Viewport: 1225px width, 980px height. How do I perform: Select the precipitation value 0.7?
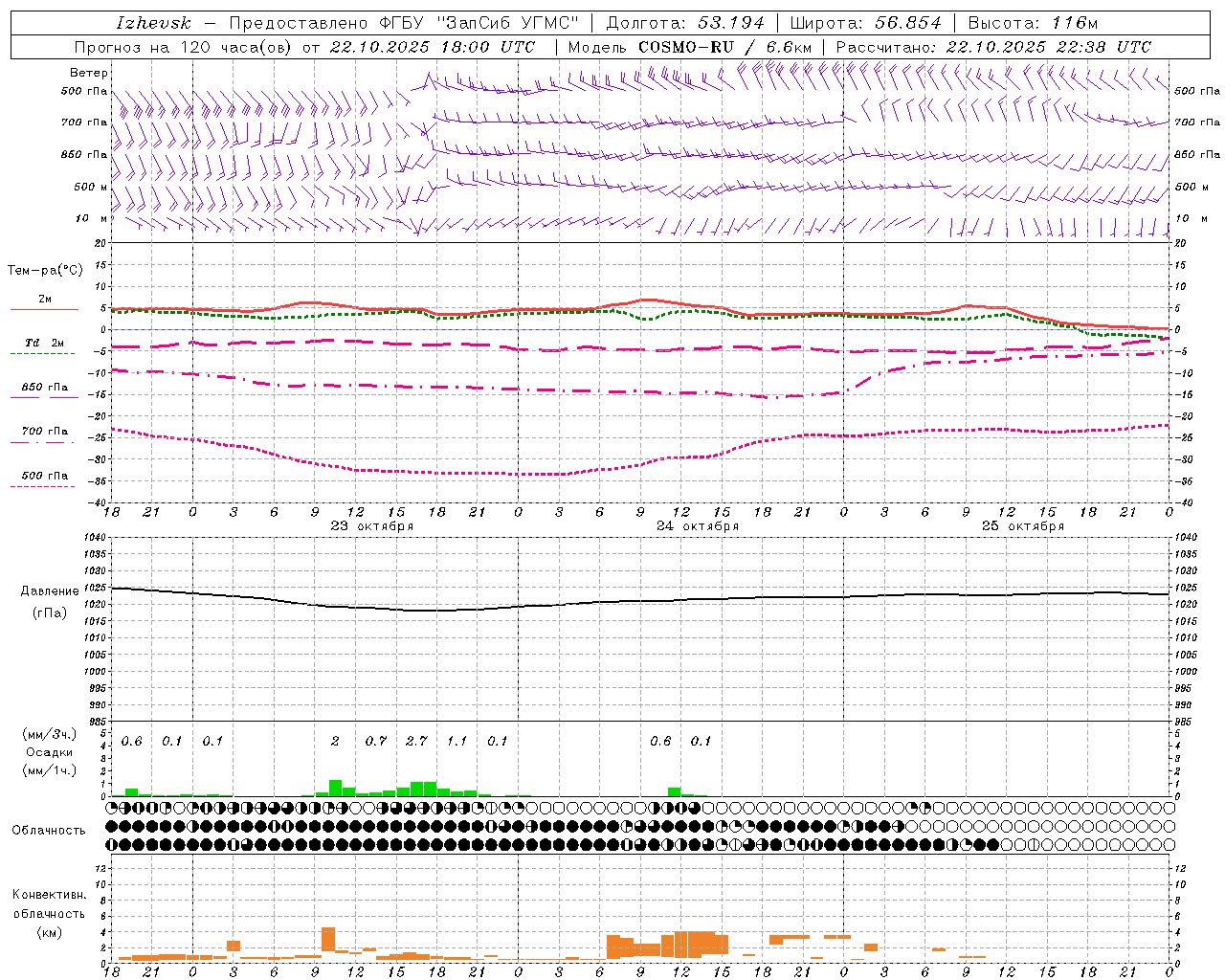376,742
